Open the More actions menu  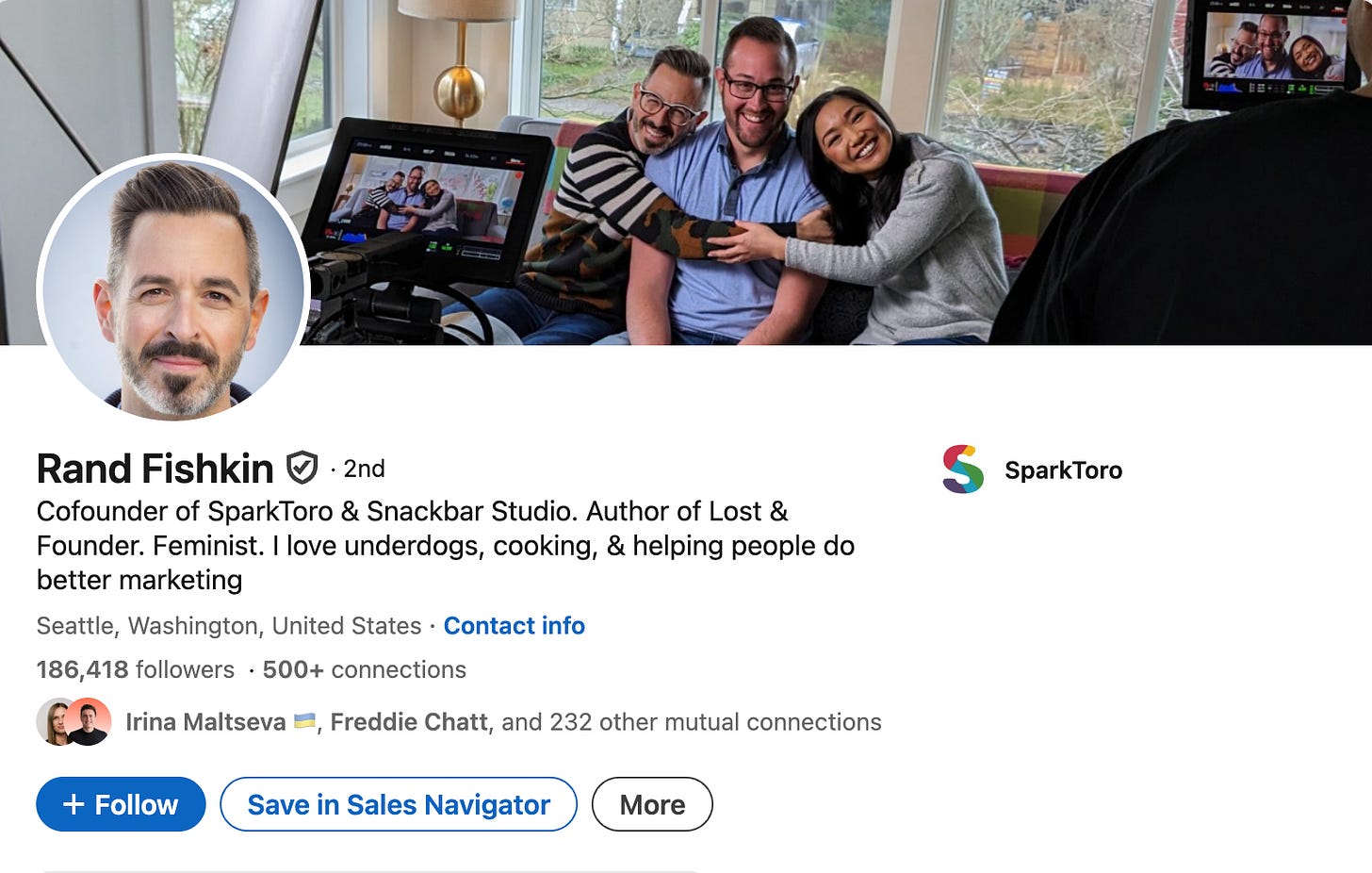(x=652, y=804)
